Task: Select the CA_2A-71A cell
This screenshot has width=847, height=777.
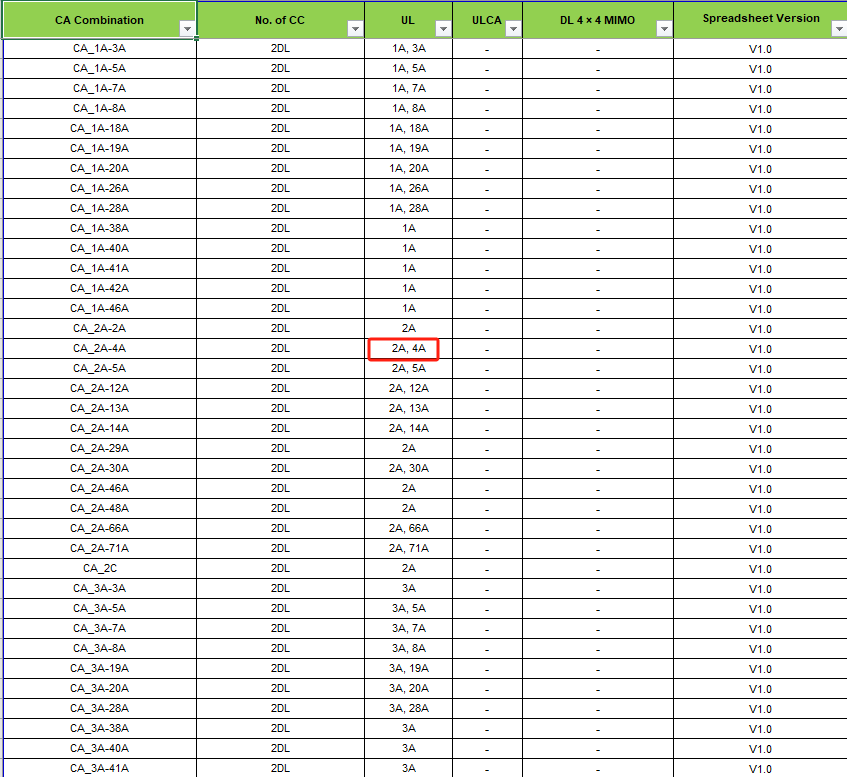Action: tap(99, 548)
